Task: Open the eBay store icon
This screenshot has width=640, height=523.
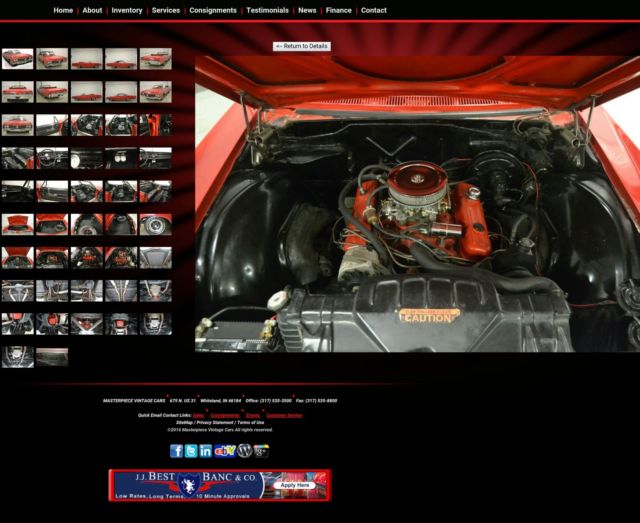Action: coord(225,451)
